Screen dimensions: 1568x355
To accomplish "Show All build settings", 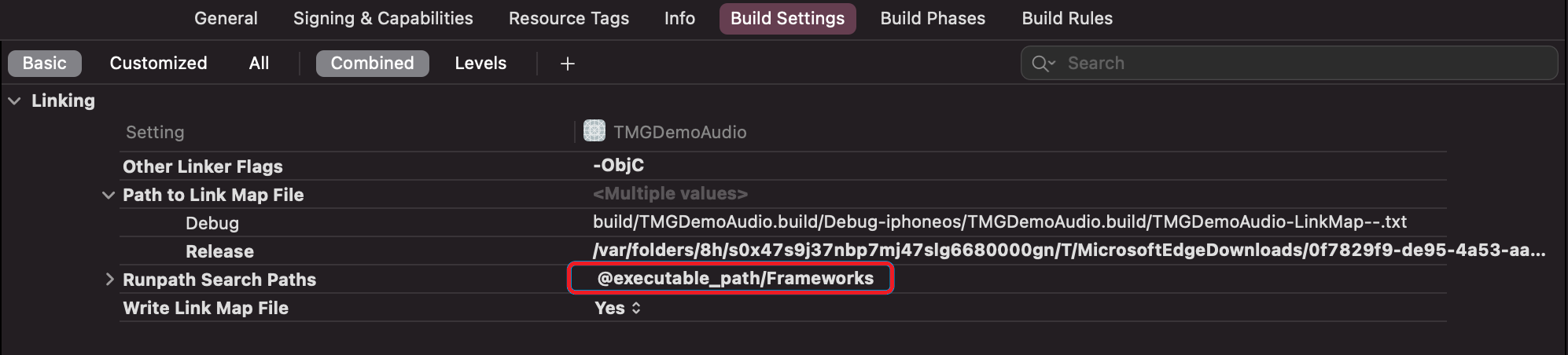I will (259, 64).
